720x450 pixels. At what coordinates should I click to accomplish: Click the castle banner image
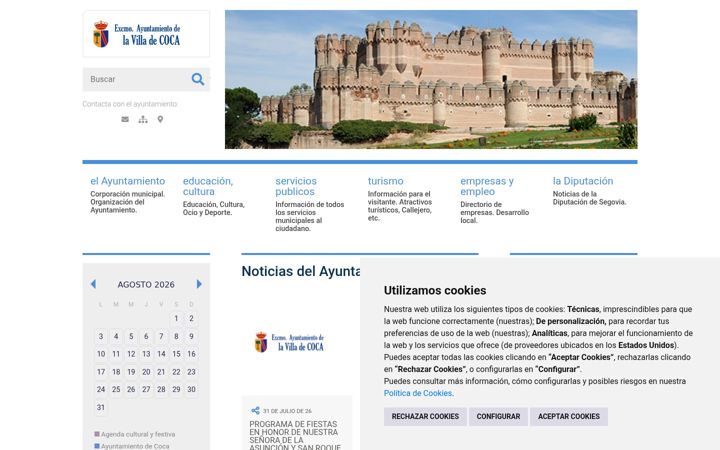[431, 79]
